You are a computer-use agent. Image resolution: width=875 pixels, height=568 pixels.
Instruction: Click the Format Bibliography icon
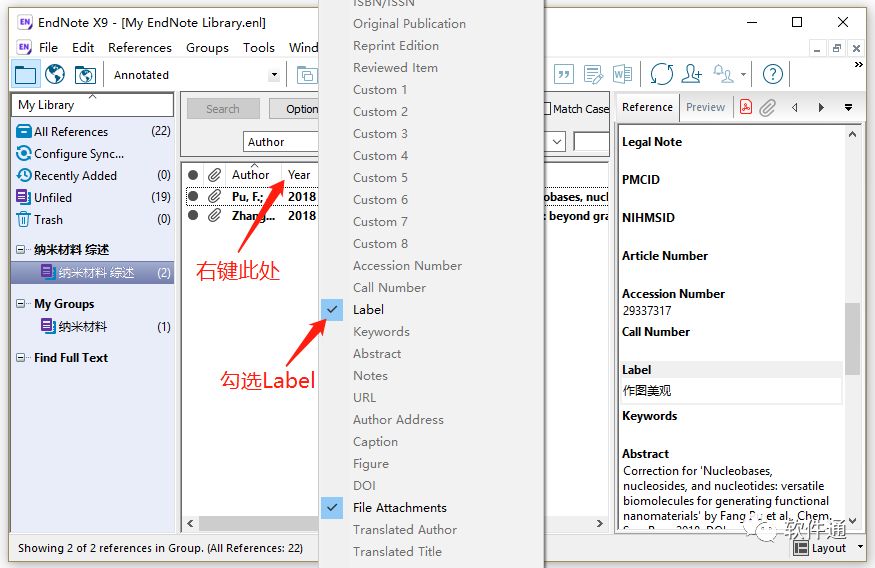coord(593,74)
